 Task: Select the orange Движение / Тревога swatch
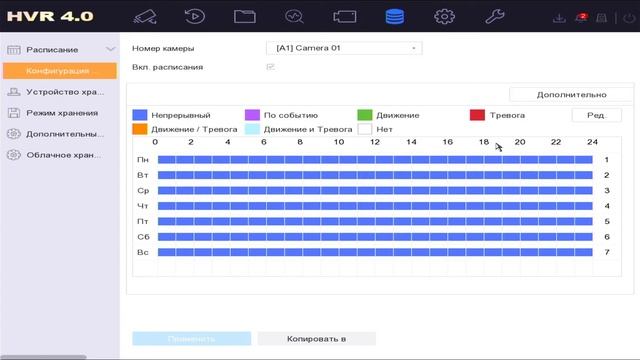pos(140,129)
